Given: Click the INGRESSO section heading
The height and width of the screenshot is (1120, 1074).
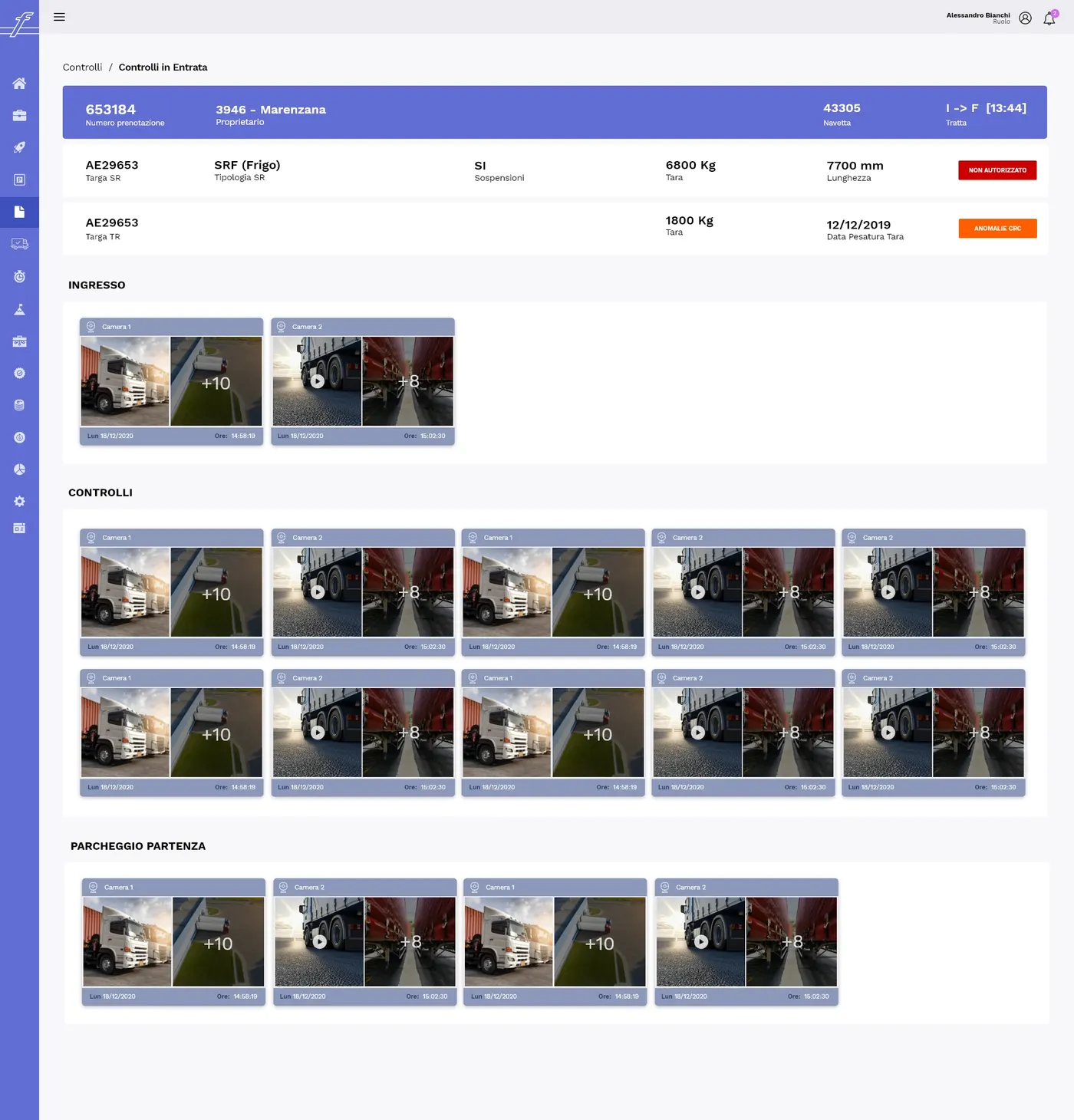Looking at the screenshot, I should click(97, 285).
